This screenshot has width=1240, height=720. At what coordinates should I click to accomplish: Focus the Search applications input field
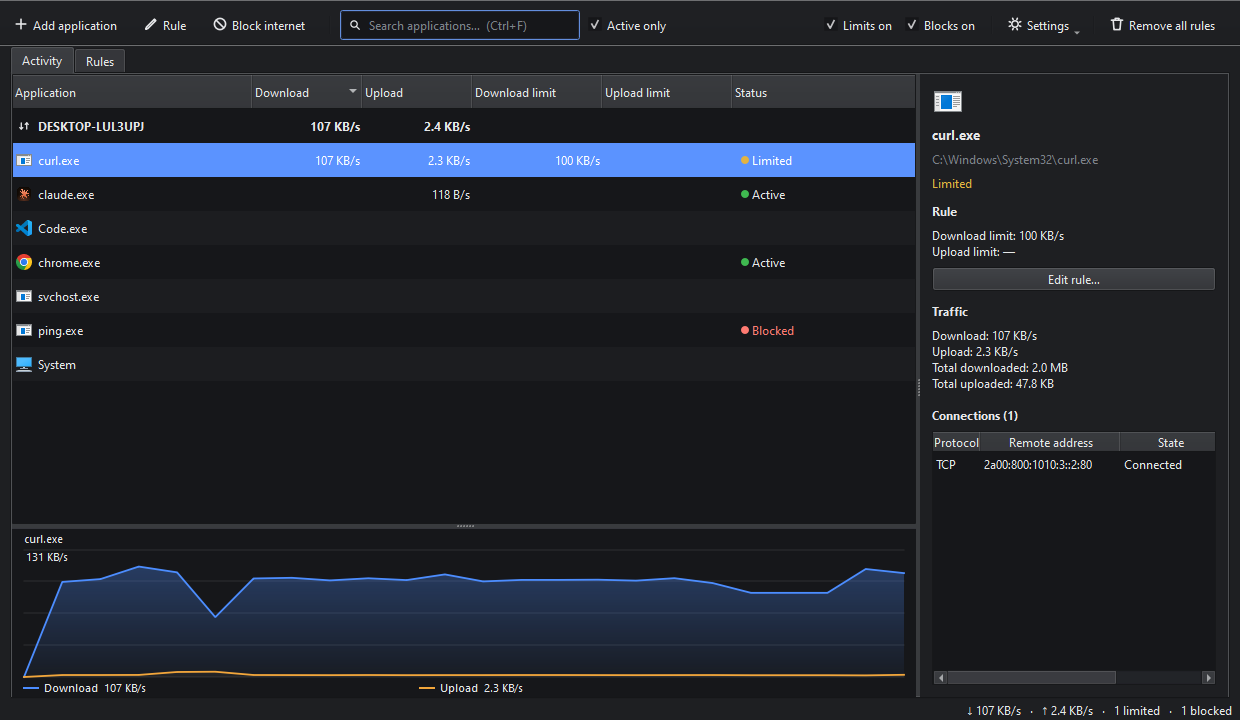(x=460, y=25)
